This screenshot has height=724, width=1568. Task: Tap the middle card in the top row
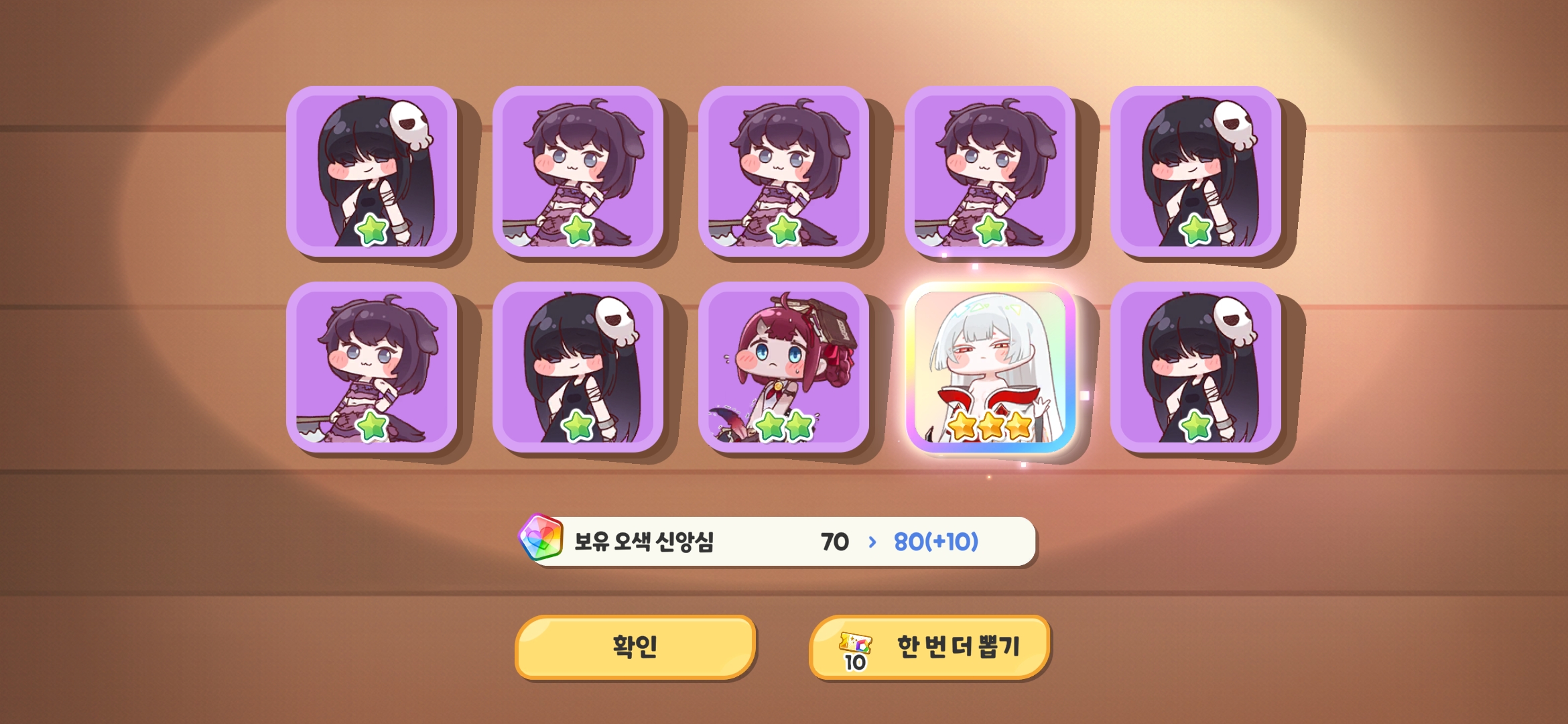click(783, 171)
